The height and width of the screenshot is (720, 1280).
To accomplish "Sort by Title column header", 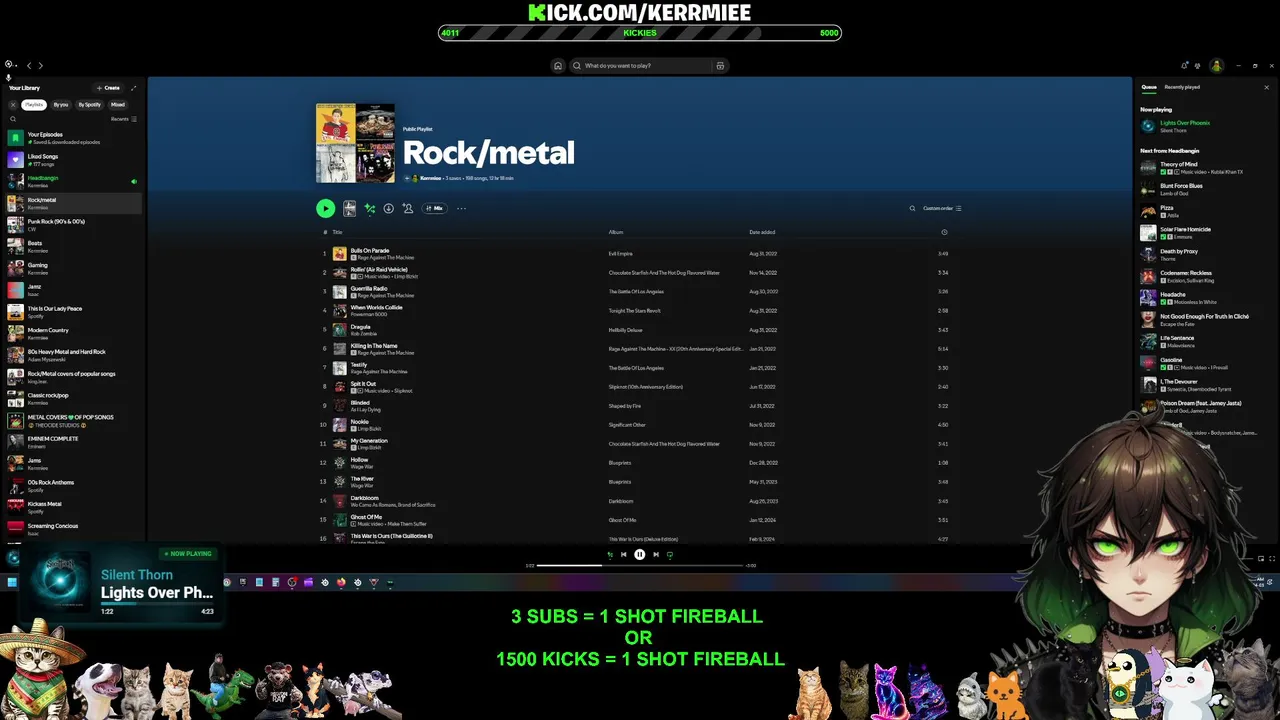I will (337, 232).
